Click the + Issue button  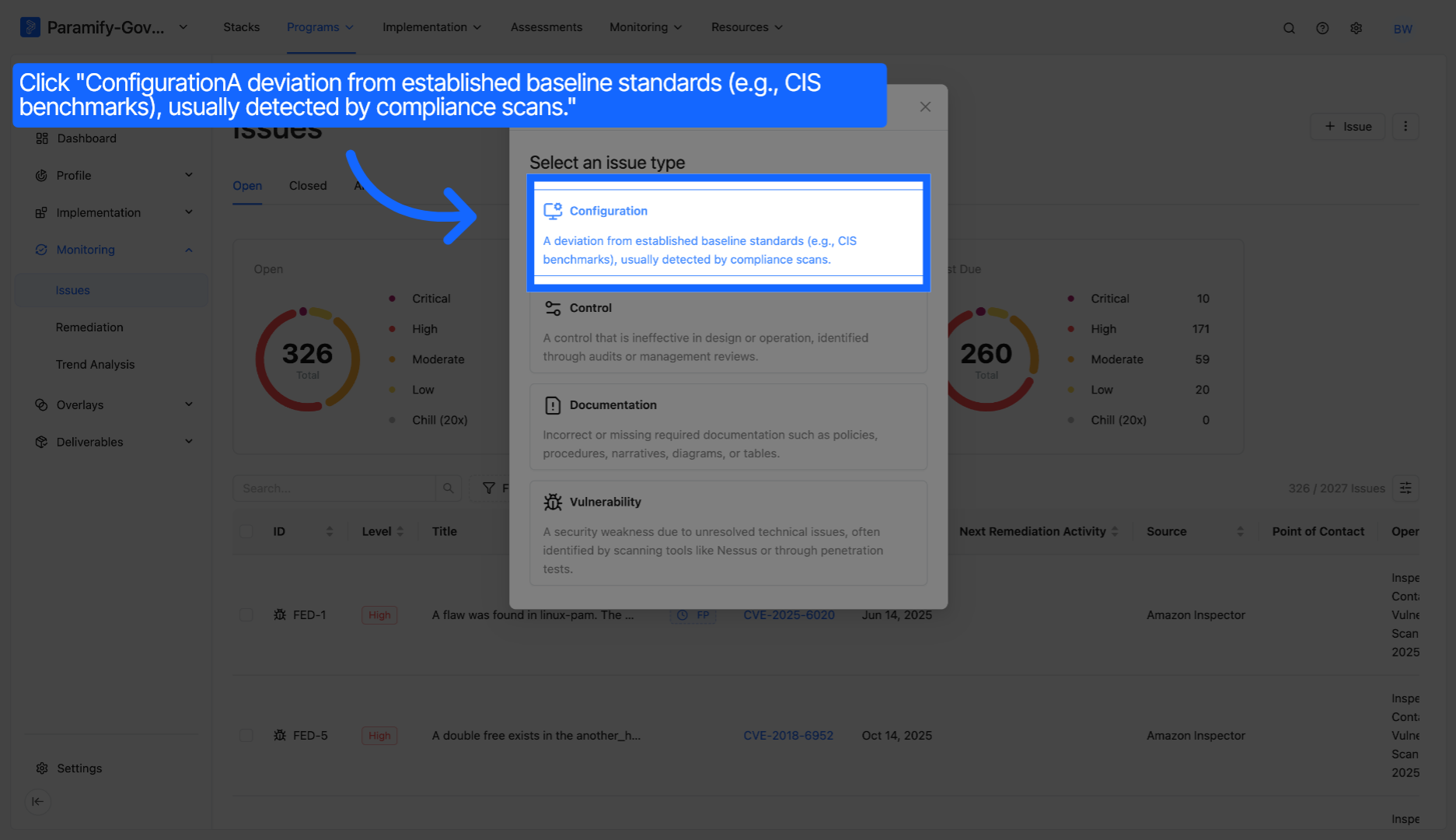point(1347,126)
